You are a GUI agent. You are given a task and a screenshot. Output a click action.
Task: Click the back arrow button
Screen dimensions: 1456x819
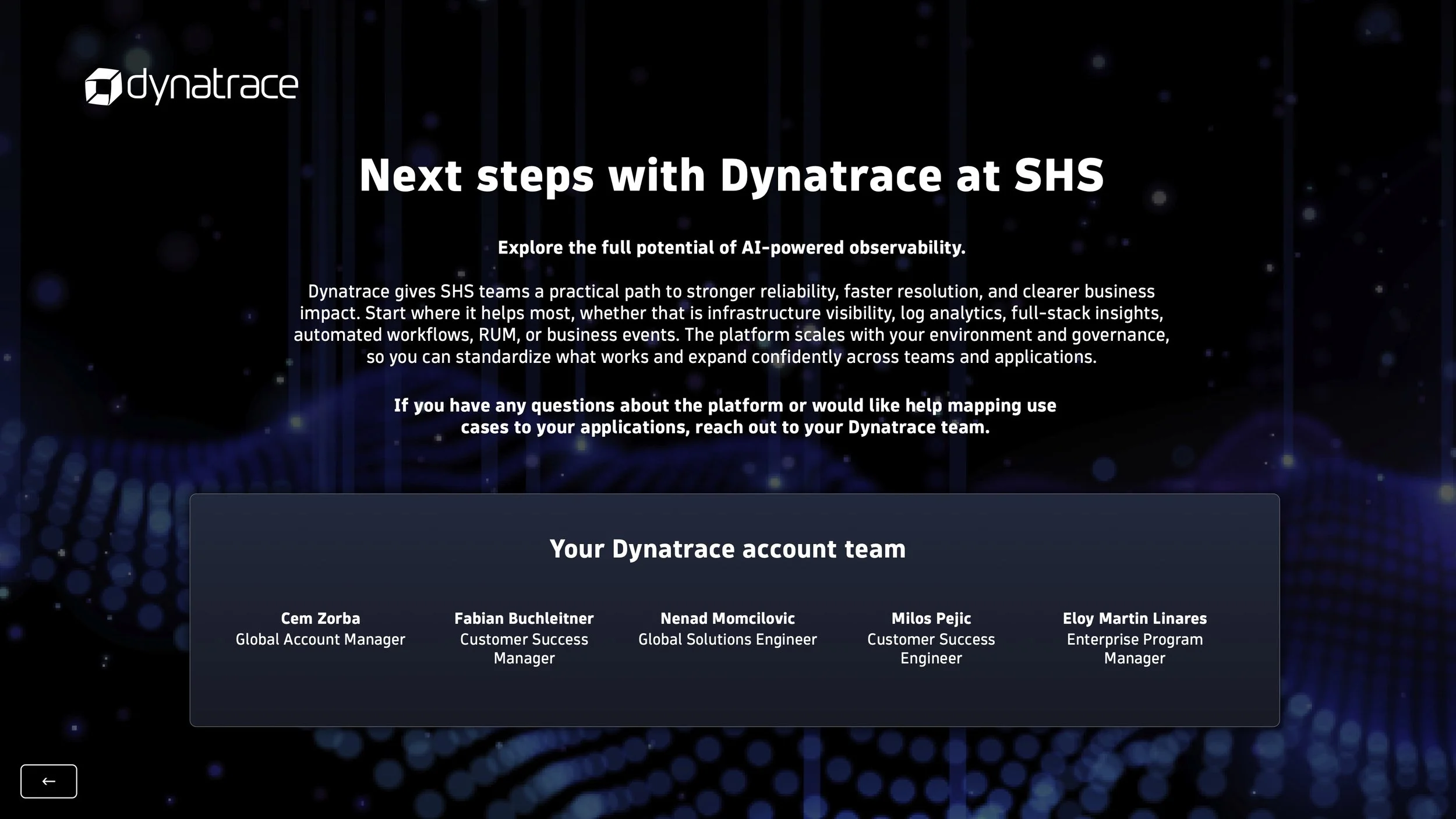[49, 781]
